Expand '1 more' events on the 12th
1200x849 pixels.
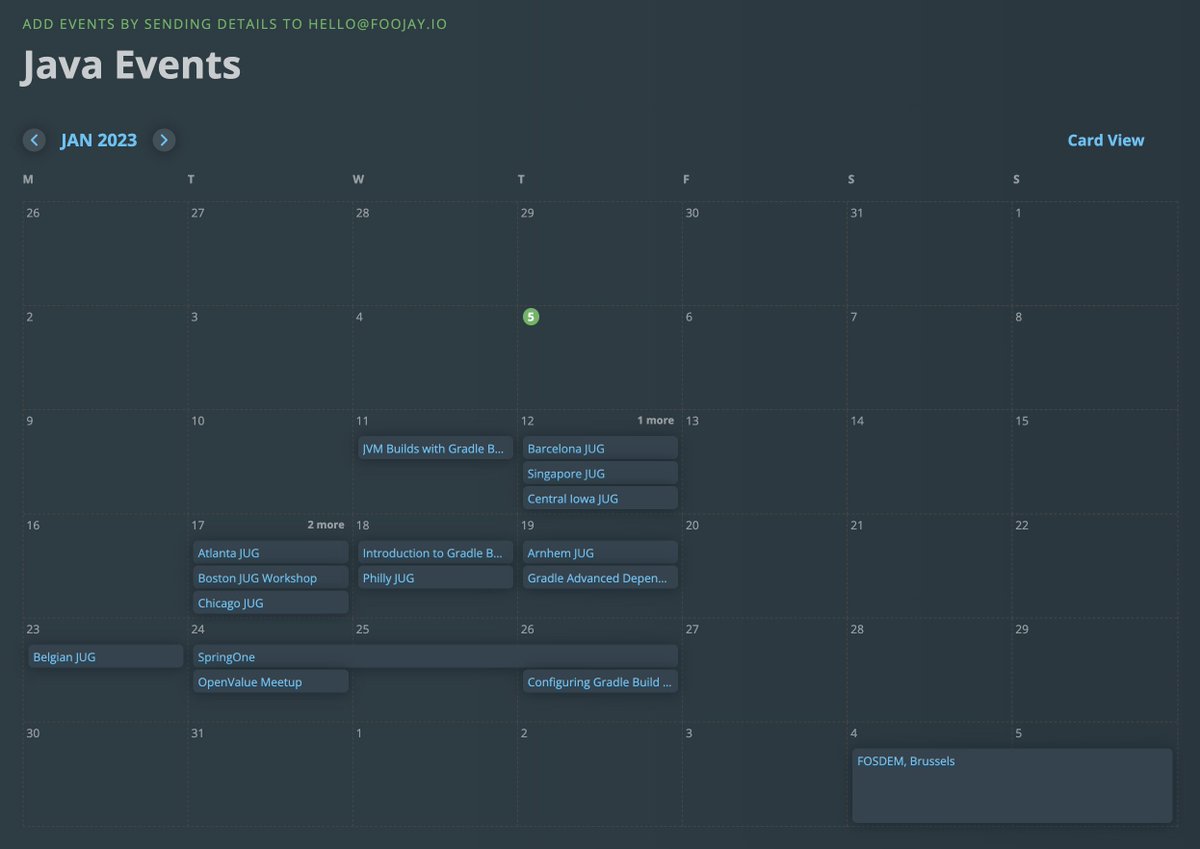coord(655,420)
